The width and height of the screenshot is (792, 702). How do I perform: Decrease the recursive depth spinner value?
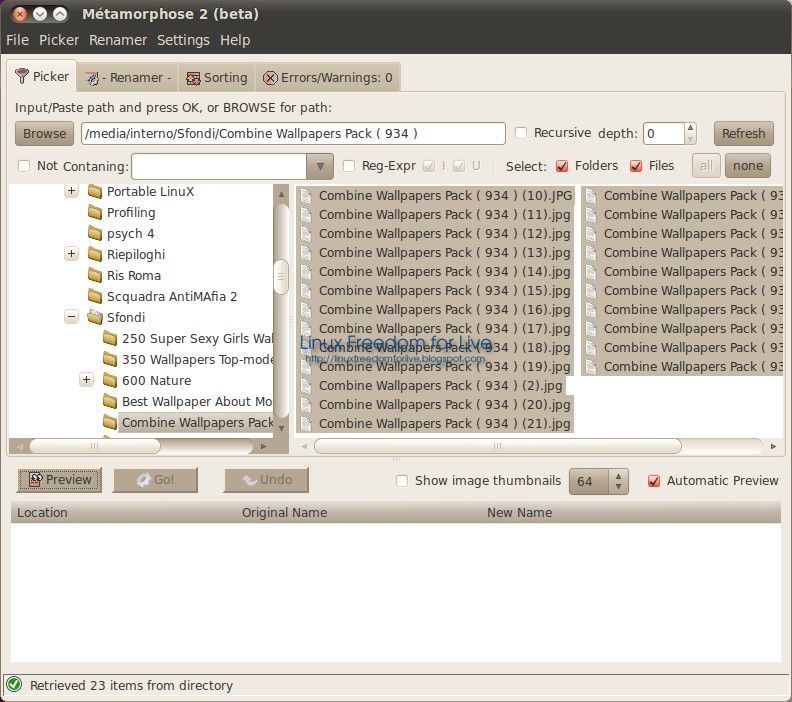[x=690, y=139]
